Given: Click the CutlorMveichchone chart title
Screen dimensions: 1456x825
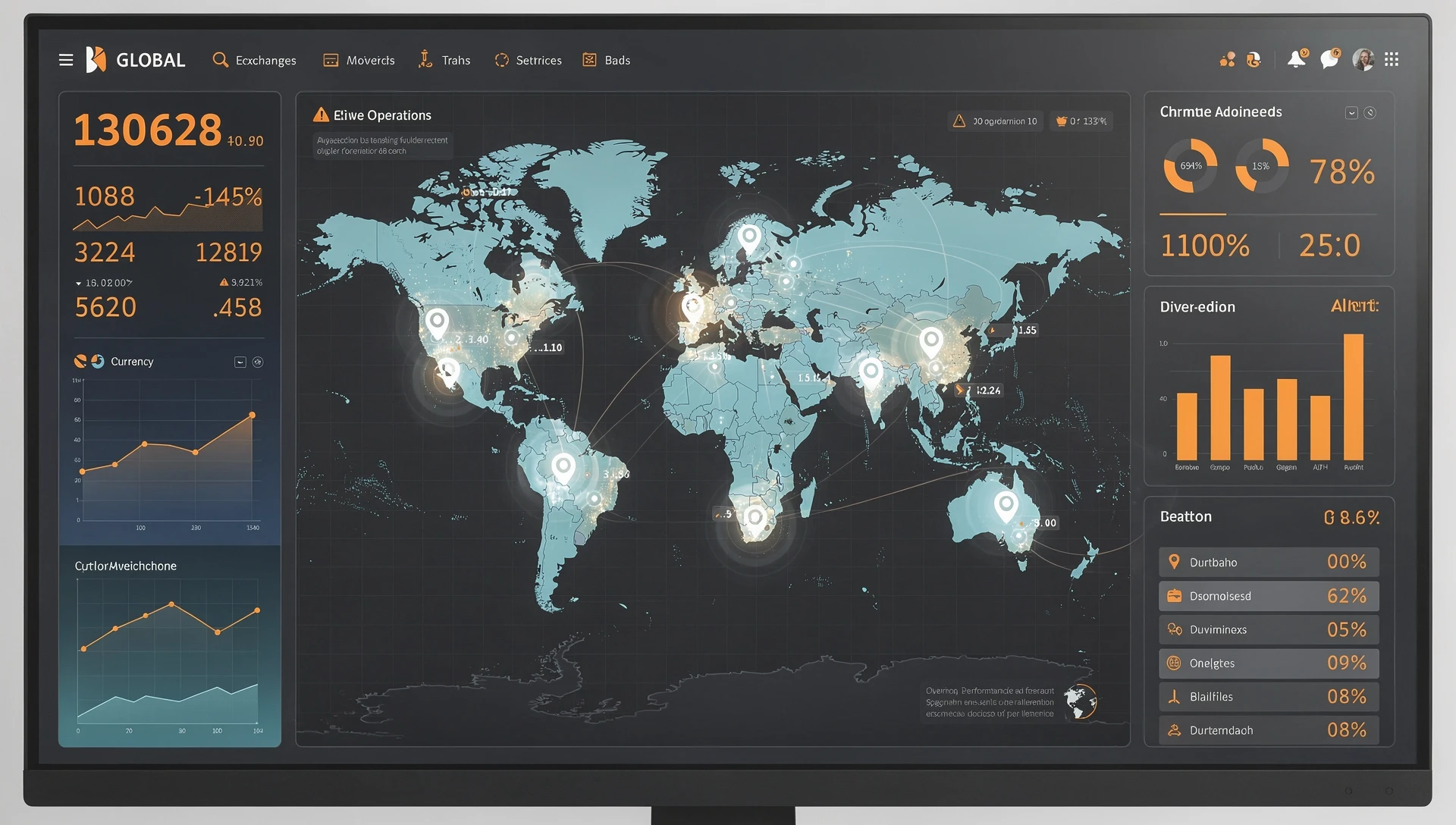Looking at the screenshot, I should click(126, 566).
